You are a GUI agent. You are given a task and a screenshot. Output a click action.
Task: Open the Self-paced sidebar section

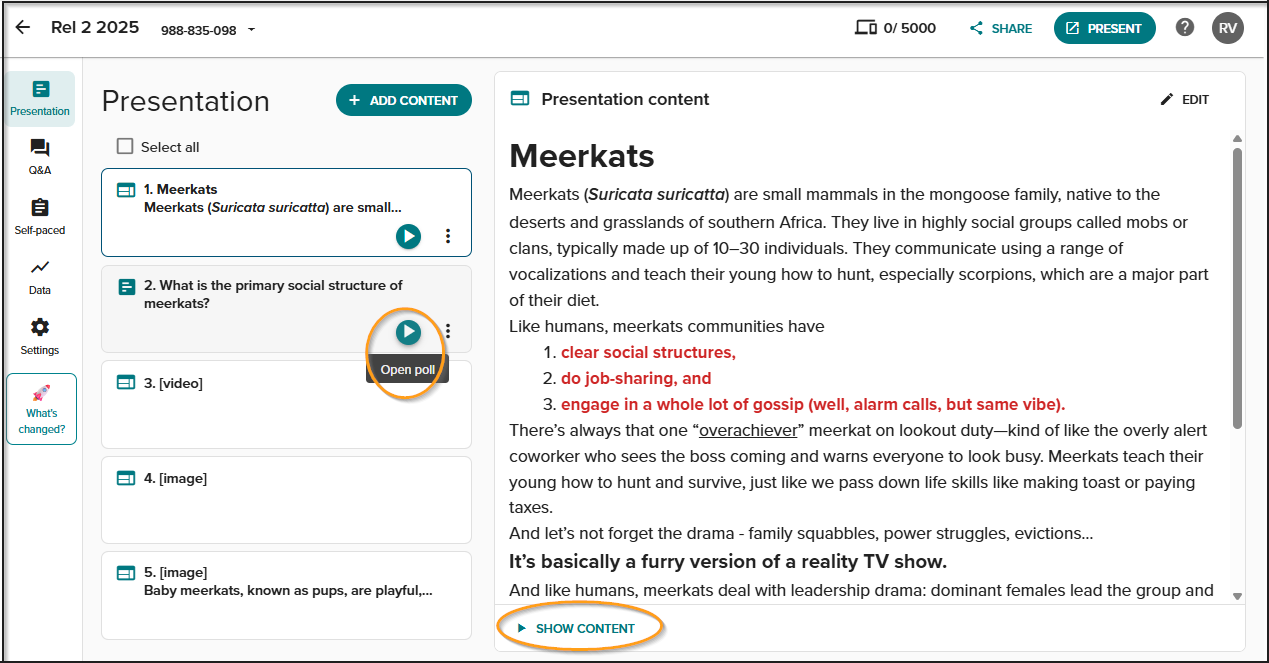click(40, 217)
